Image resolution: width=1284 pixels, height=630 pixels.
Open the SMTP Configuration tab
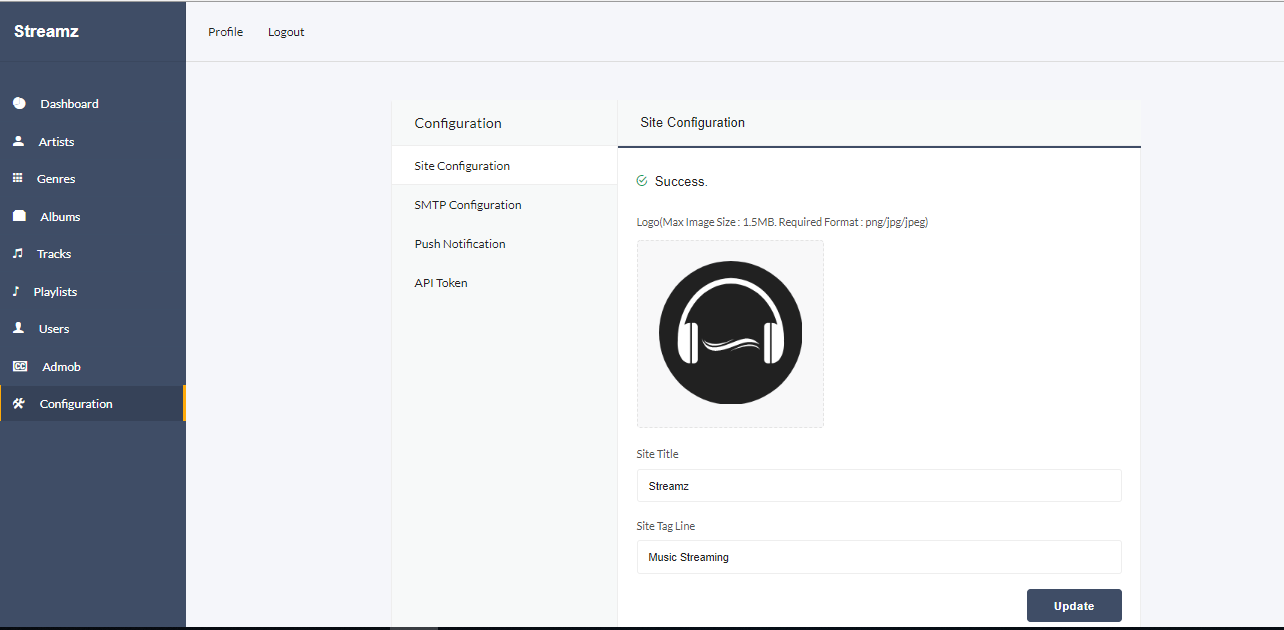point(468,205)
